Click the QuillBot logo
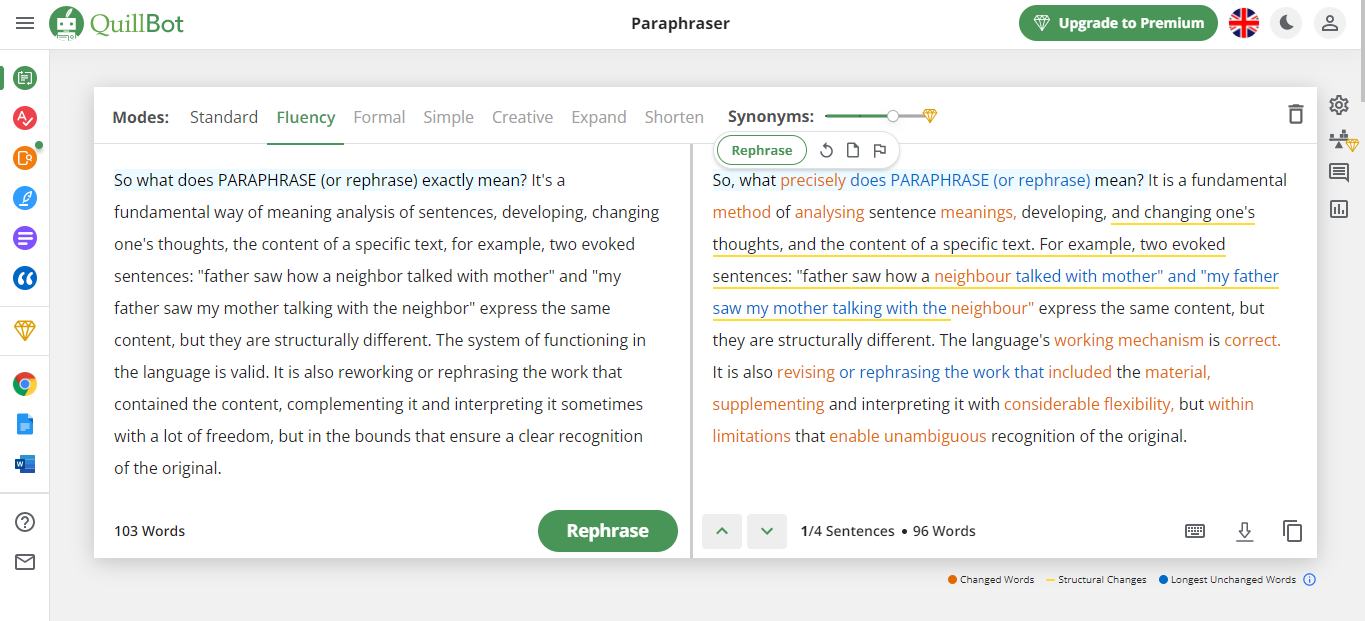 (x=118, y=23)
